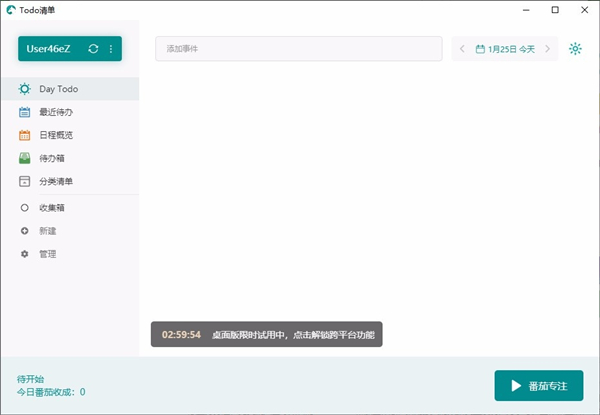The height and width of the screenshot is (415, 600).
Task: Select Day Todo in the sidebar
Action: pos(58,89)
